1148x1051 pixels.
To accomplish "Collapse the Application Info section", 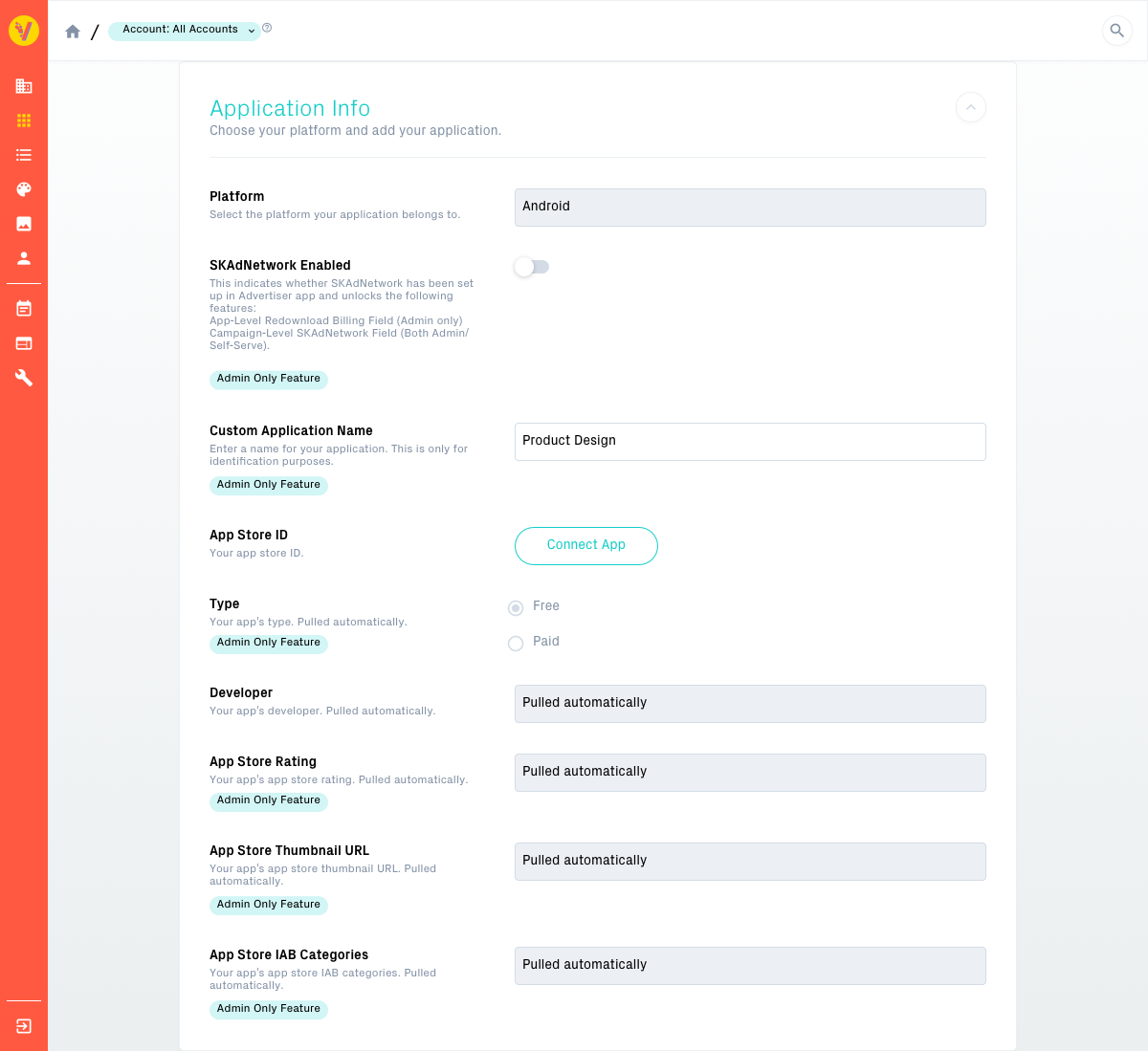I will (970, 107).
